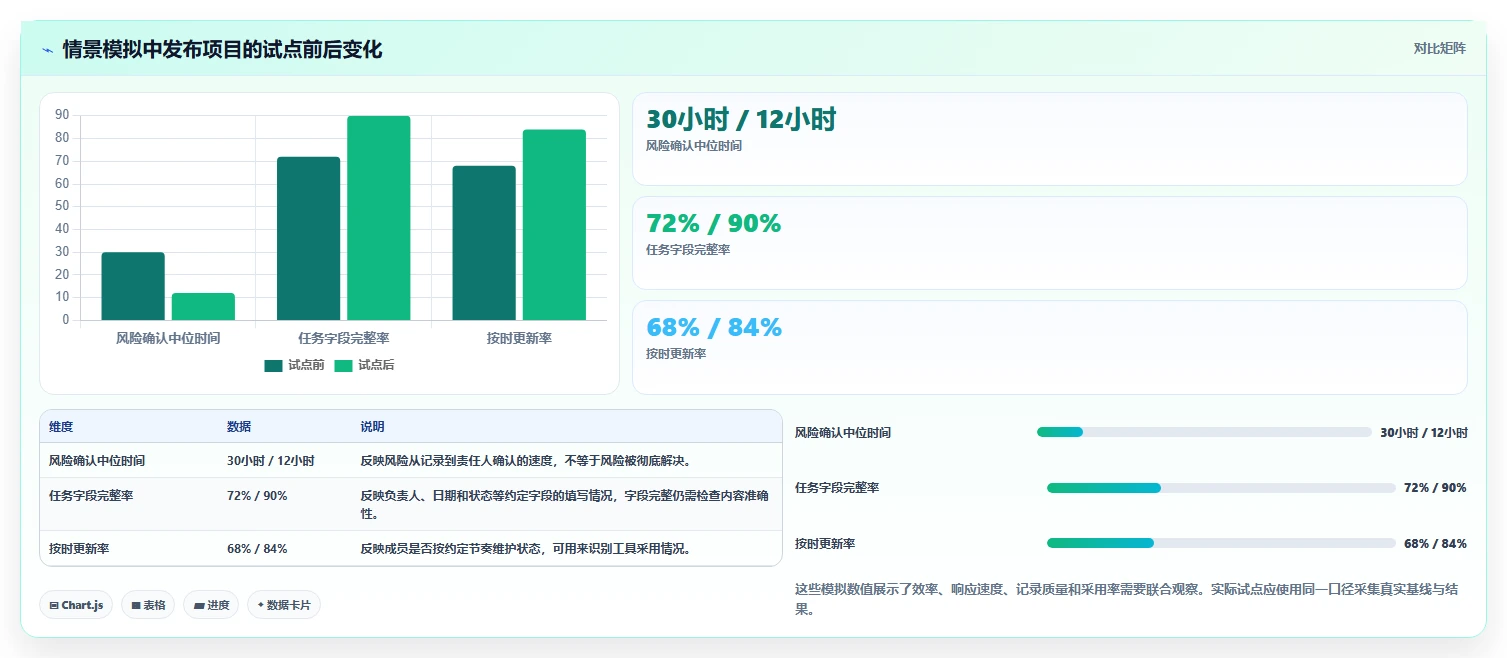Click the 数据 column header
The image size is (1507, 658).
coord(239,427)
